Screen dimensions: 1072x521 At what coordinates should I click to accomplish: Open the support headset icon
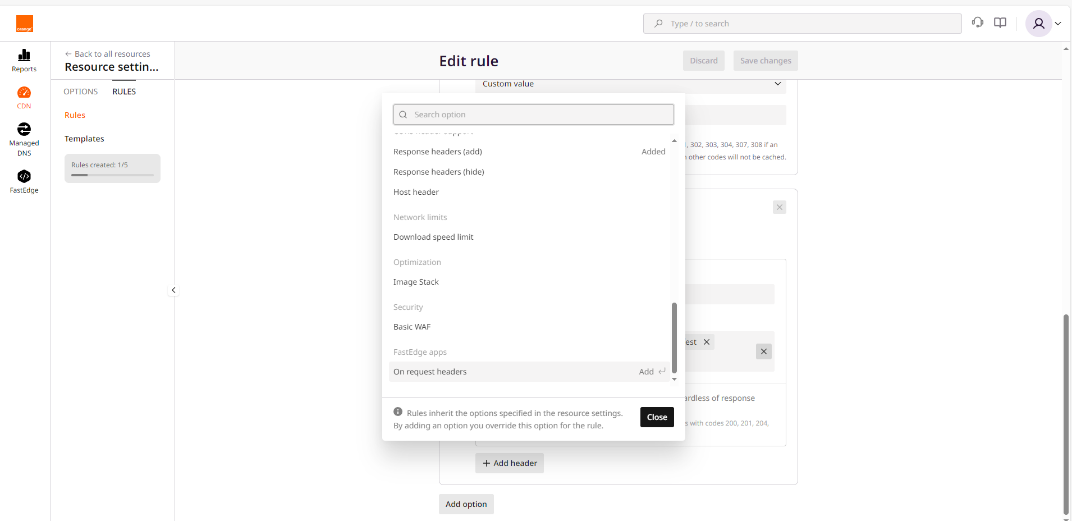(977, 23)
